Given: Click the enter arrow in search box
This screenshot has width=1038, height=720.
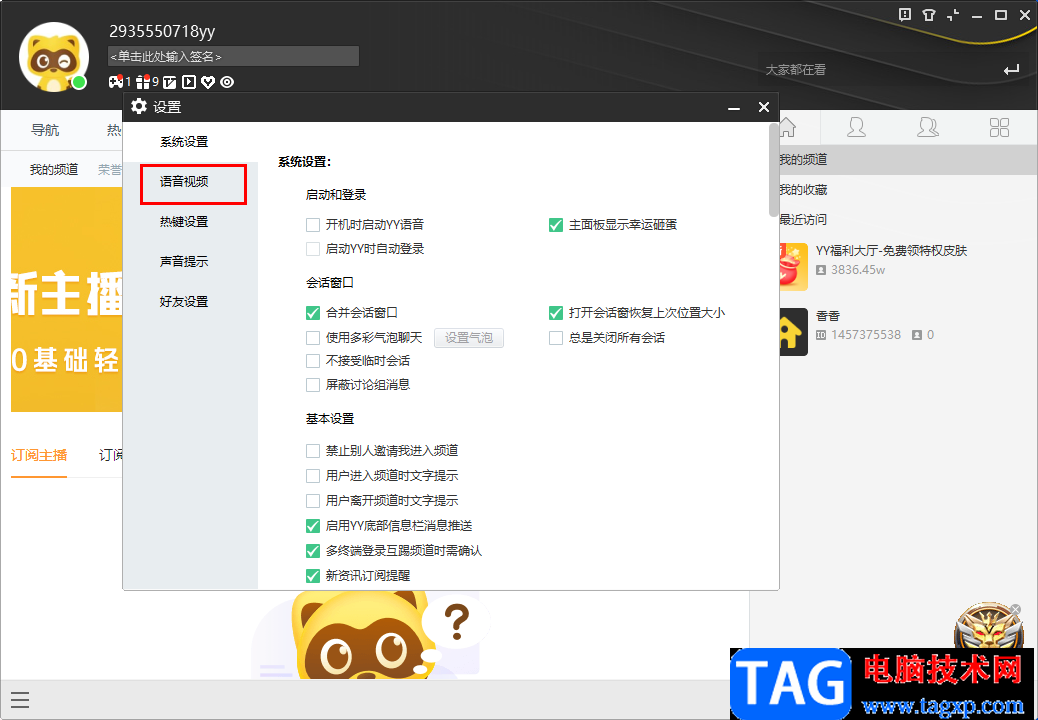Looking at the screenshot, I should [1011, 69].
